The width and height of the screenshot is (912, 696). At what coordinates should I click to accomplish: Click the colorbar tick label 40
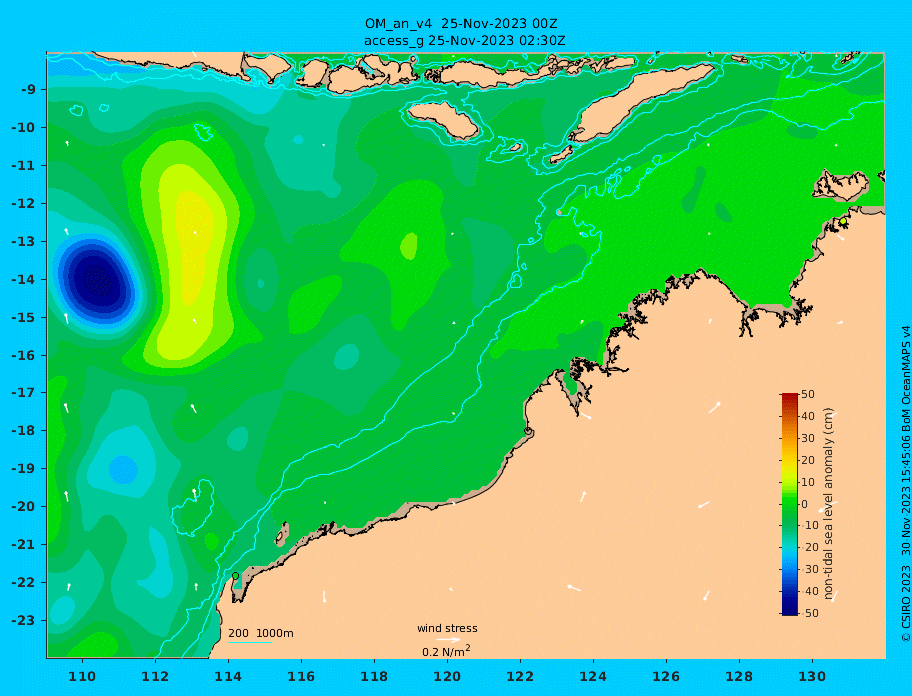[x=808, y=416]
